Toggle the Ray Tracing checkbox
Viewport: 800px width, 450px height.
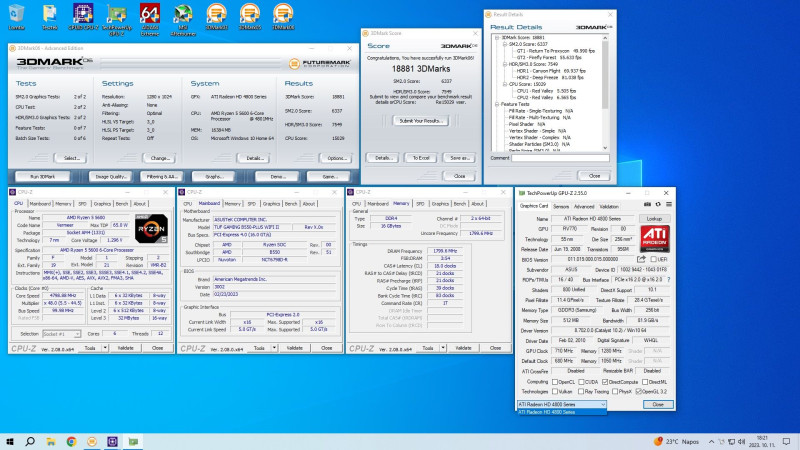pos(581,391)
